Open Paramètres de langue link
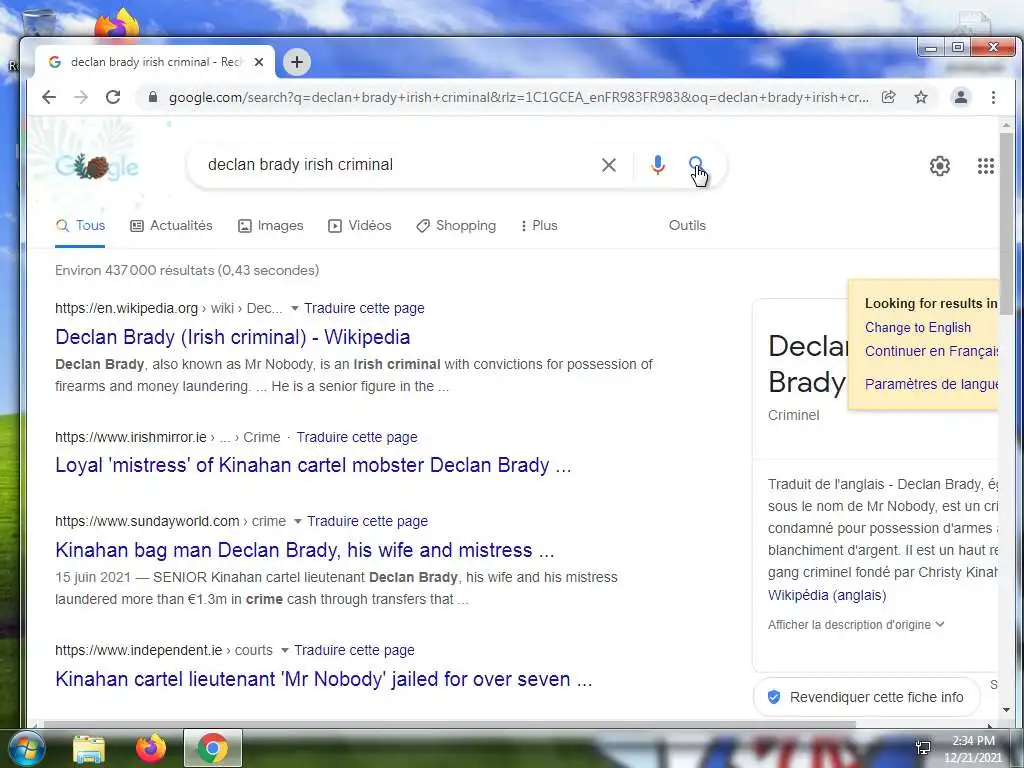The width and height of the screenshot is (1024, 768). pyautogui.click(x=931, y=384)
